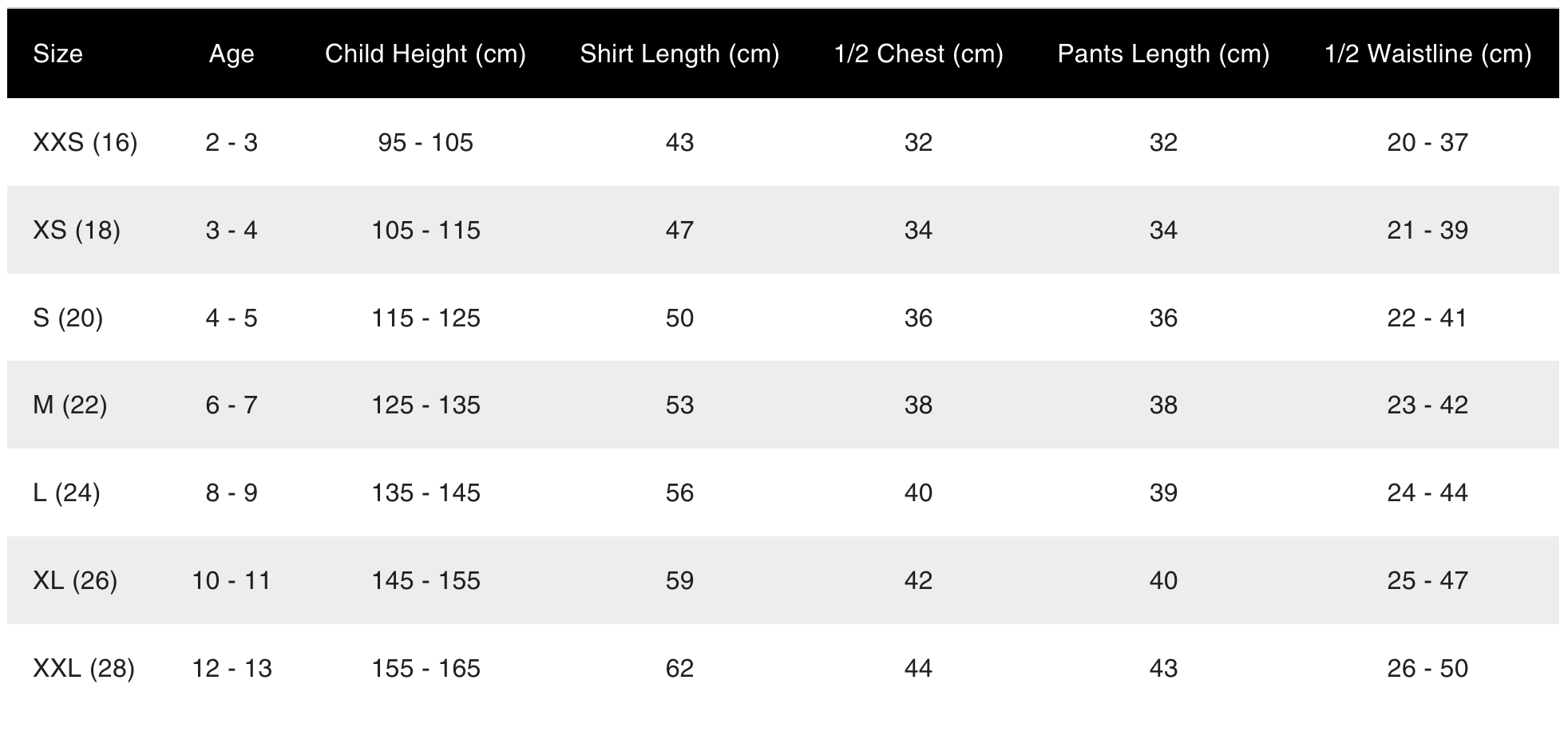Select the M (22) size cell
This screenshot has width=1568, height=747.
tap(69, 405)
